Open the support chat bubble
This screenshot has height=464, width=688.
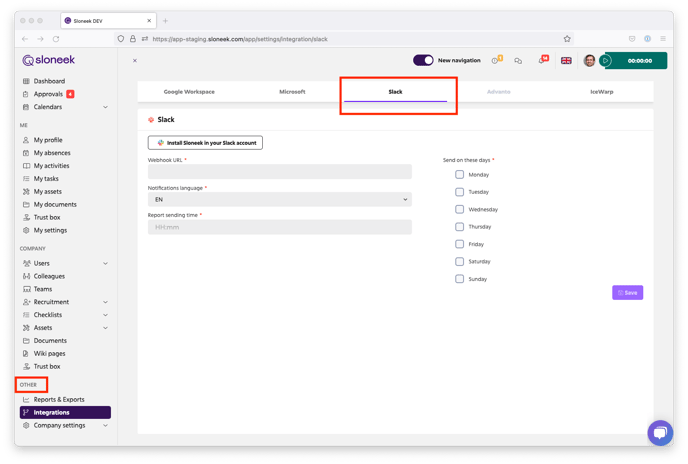[660, 433]
